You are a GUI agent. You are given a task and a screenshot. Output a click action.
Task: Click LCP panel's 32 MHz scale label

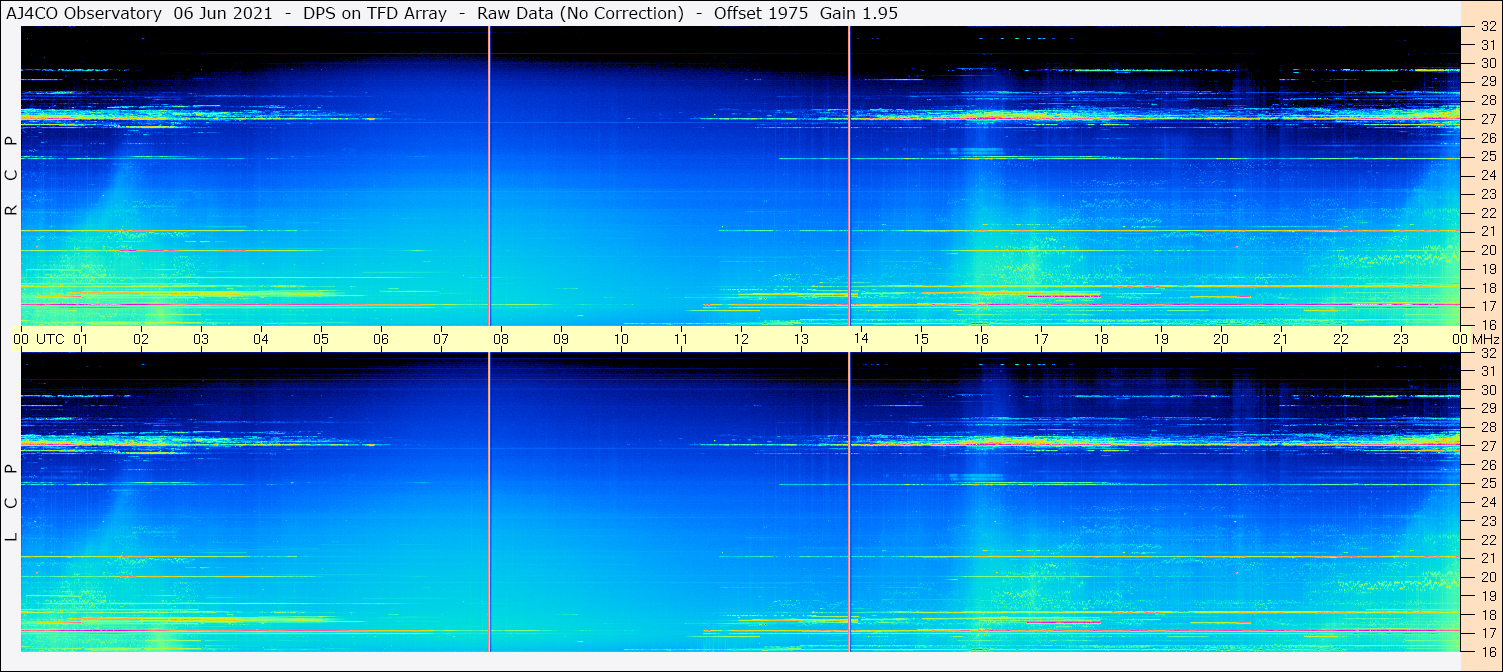pos(1488,353)
